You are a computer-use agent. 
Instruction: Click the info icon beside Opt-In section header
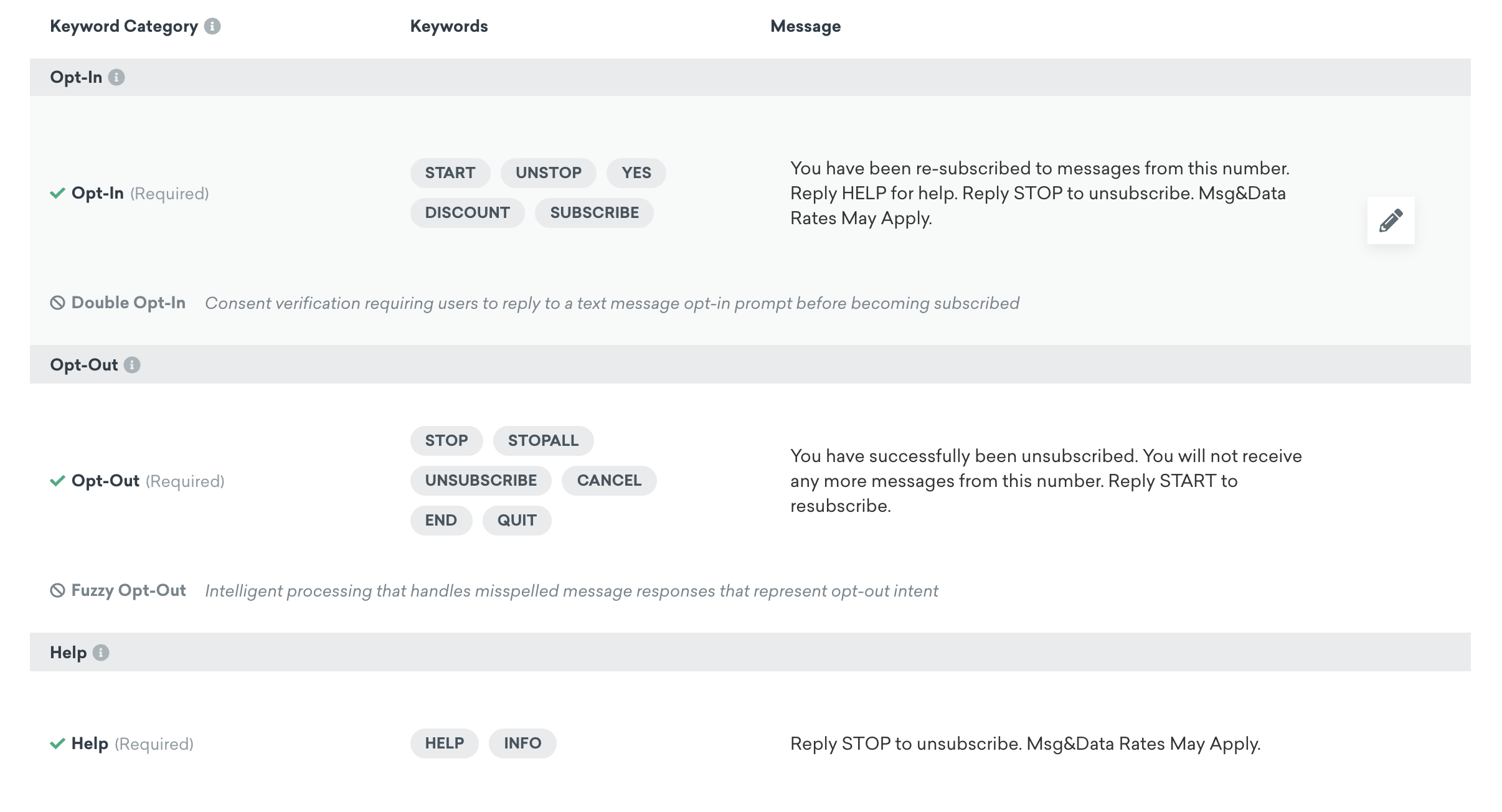(x=116, y=77)
